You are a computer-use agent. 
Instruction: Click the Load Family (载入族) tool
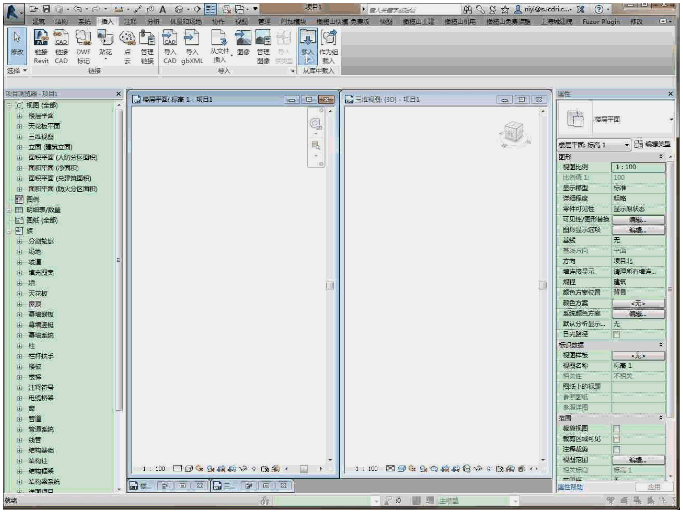point(308,47)
